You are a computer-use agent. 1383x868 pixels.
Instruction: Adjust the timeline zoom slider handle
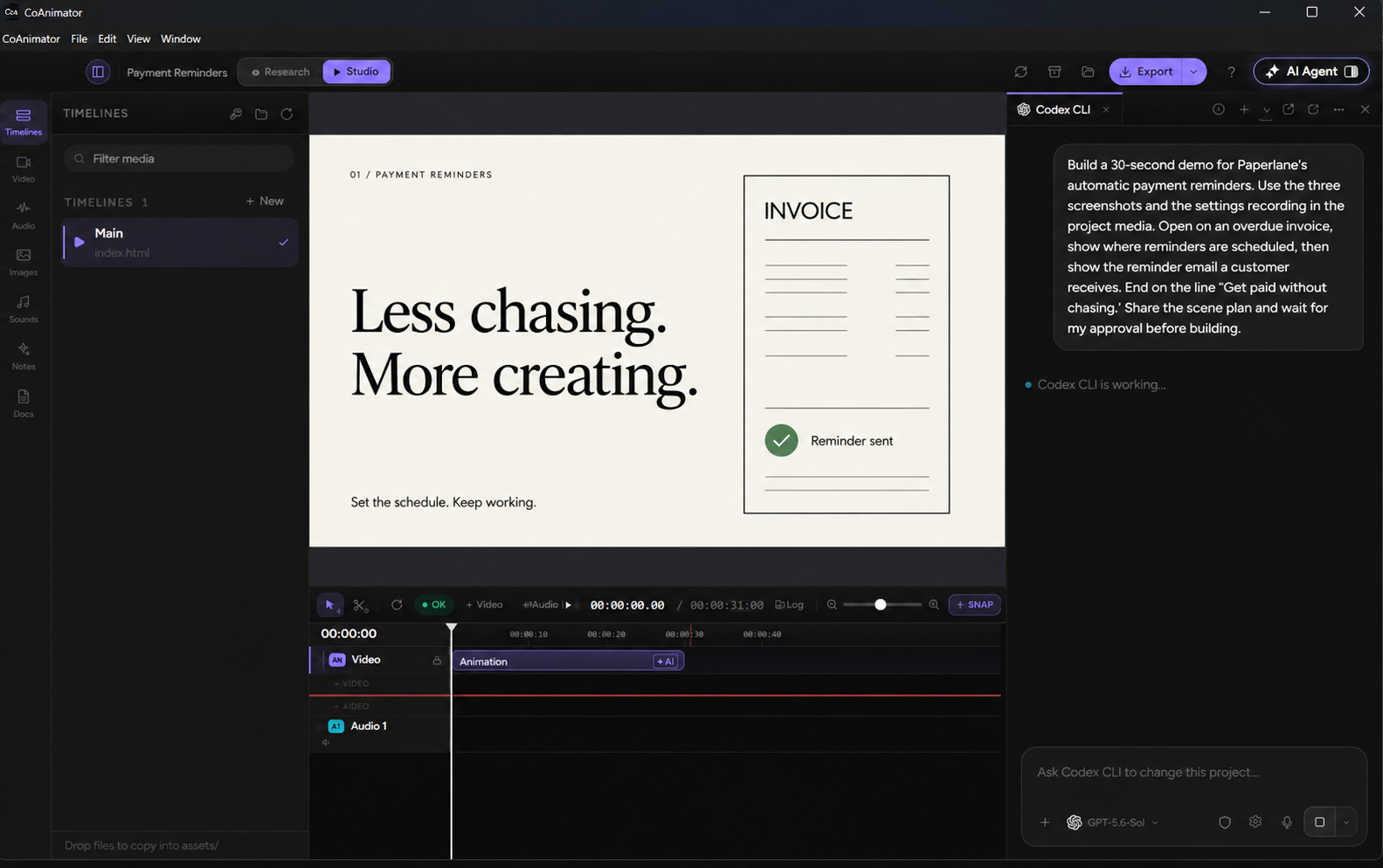[881, 605]
